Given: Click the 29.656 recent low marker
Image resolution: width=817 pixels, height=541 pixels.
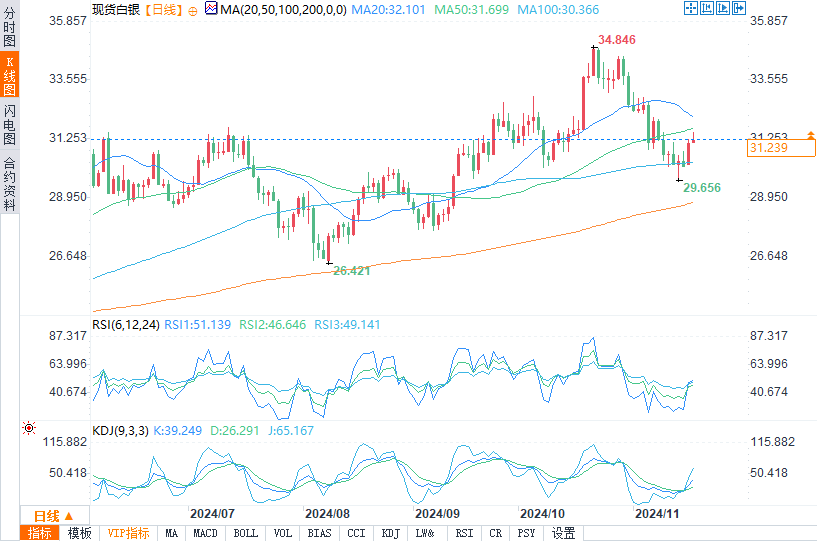Looking at the screenshot, I should pos(702,188).
